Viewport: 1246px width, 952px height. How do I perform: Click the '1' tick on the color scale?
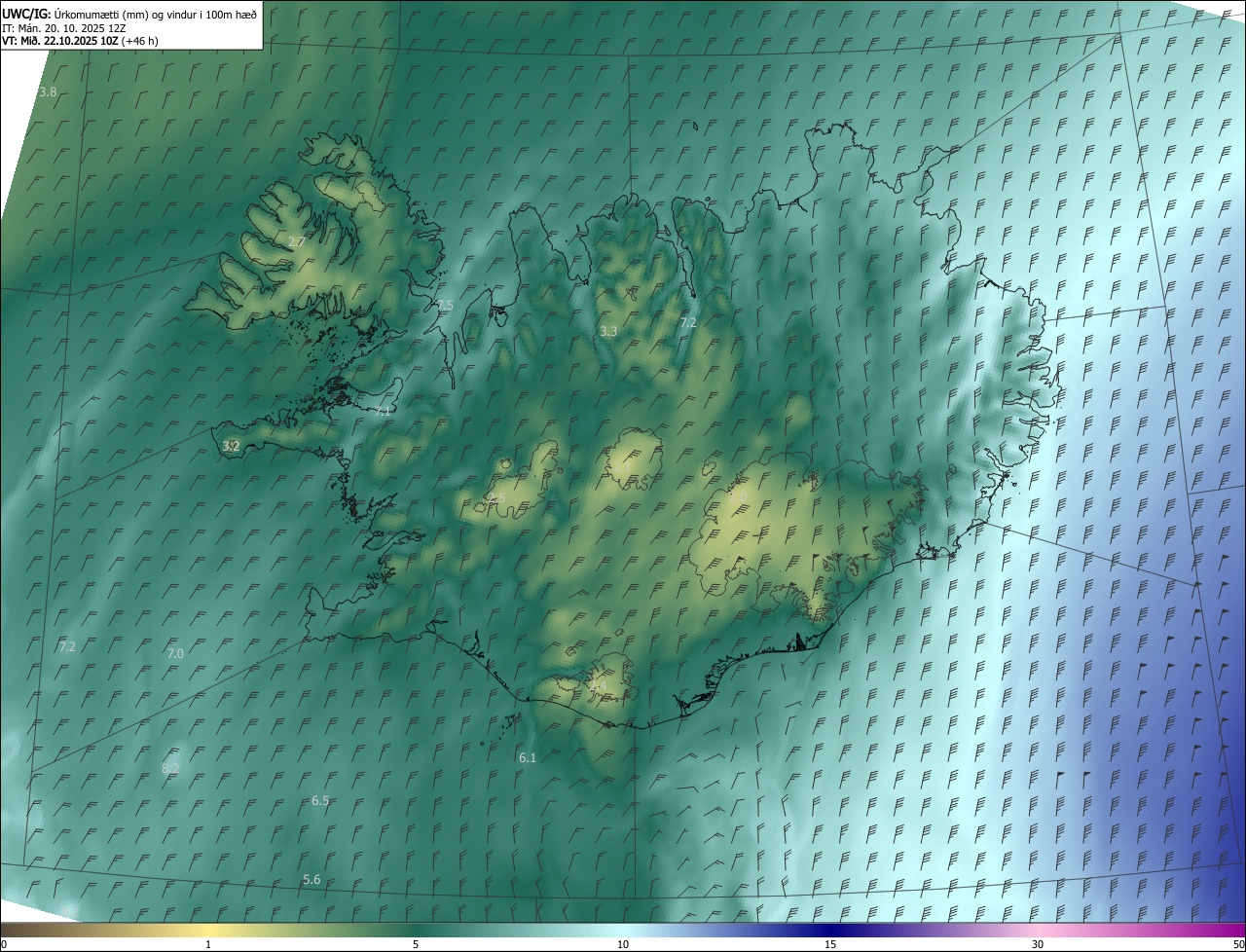[x=208, y=944]
